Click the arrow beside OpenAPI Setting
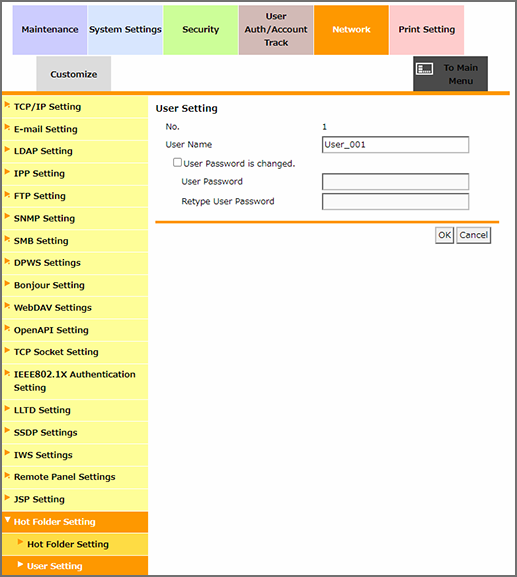This screenshot has width=517, height=577. tap(7, 328)
